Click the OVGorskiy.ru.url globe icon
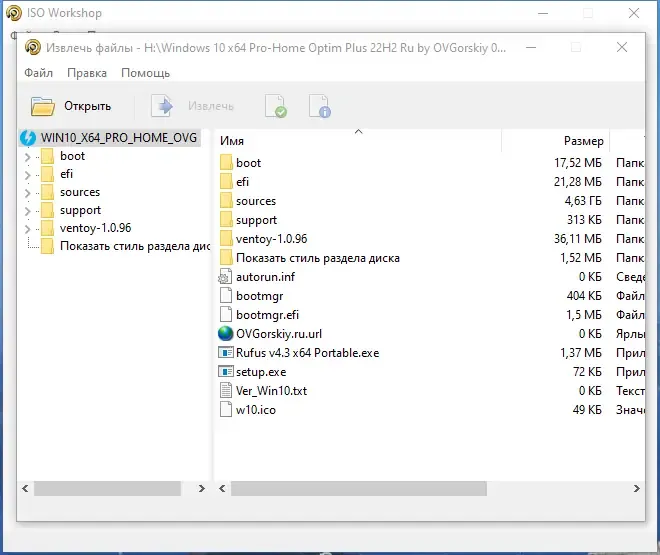Screen dimensions: 660x555 pos(226,334)
